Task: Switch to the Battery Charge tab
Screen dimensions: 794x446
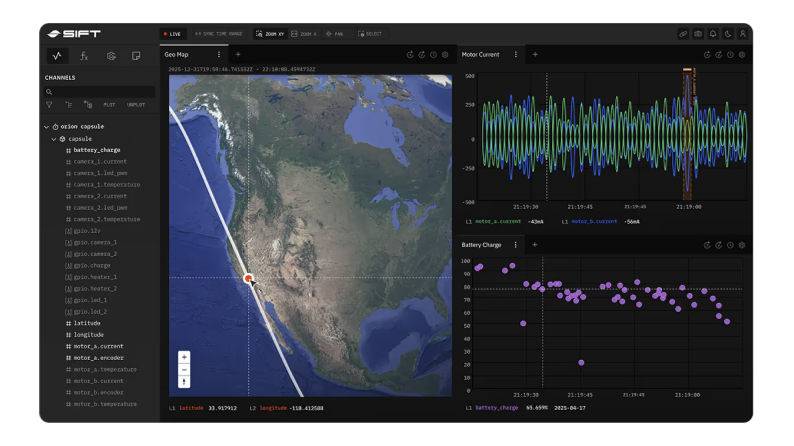Action: [x=482, y=245]
